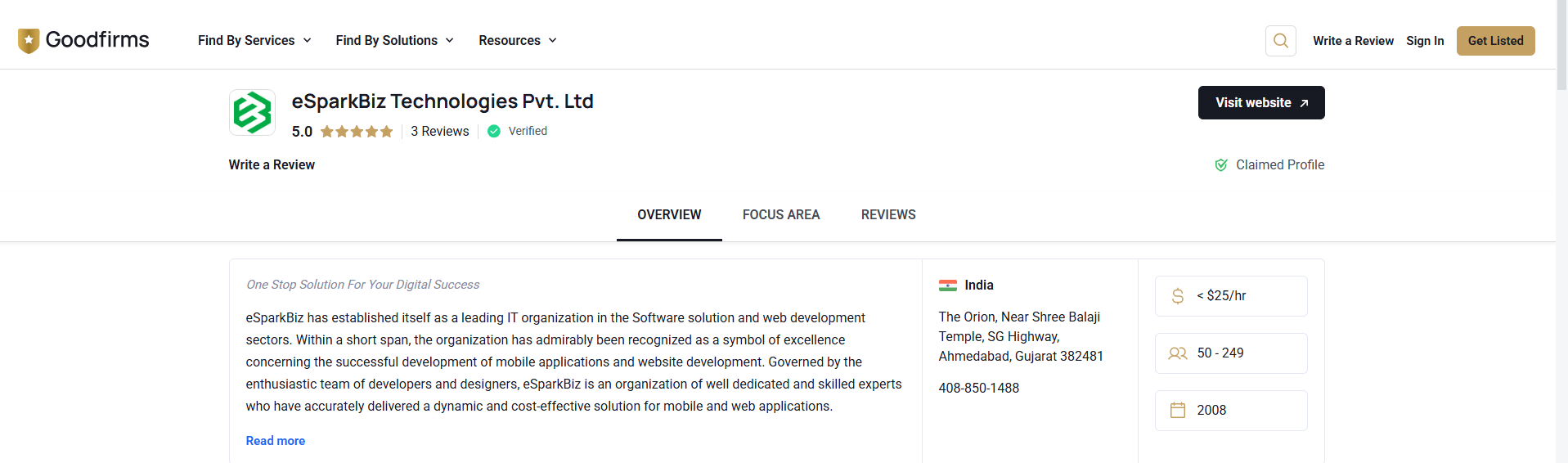The height and width of the screenshot is (463, 1568).
Task: Expand the Find By Solutions menu
Action: click(394, 41)
